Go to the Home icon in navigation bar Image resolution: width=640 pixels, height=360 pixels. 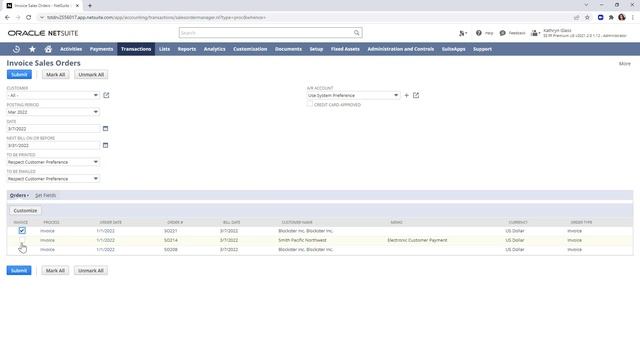point(48,49)
